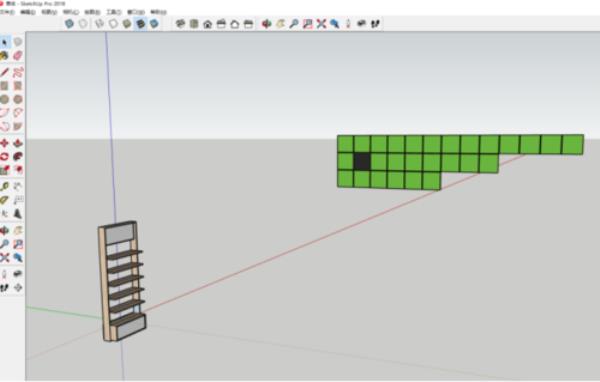Viewport: 600px width, 382px height.
Task: Toggle X-ray face style
Action: coord(69,24)
